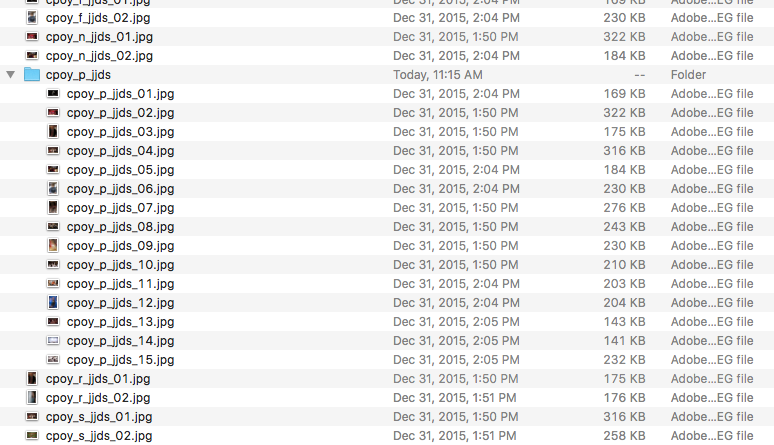Click the cpoy_p_jjds_12.jpg file icon

(x=53, y=303)
